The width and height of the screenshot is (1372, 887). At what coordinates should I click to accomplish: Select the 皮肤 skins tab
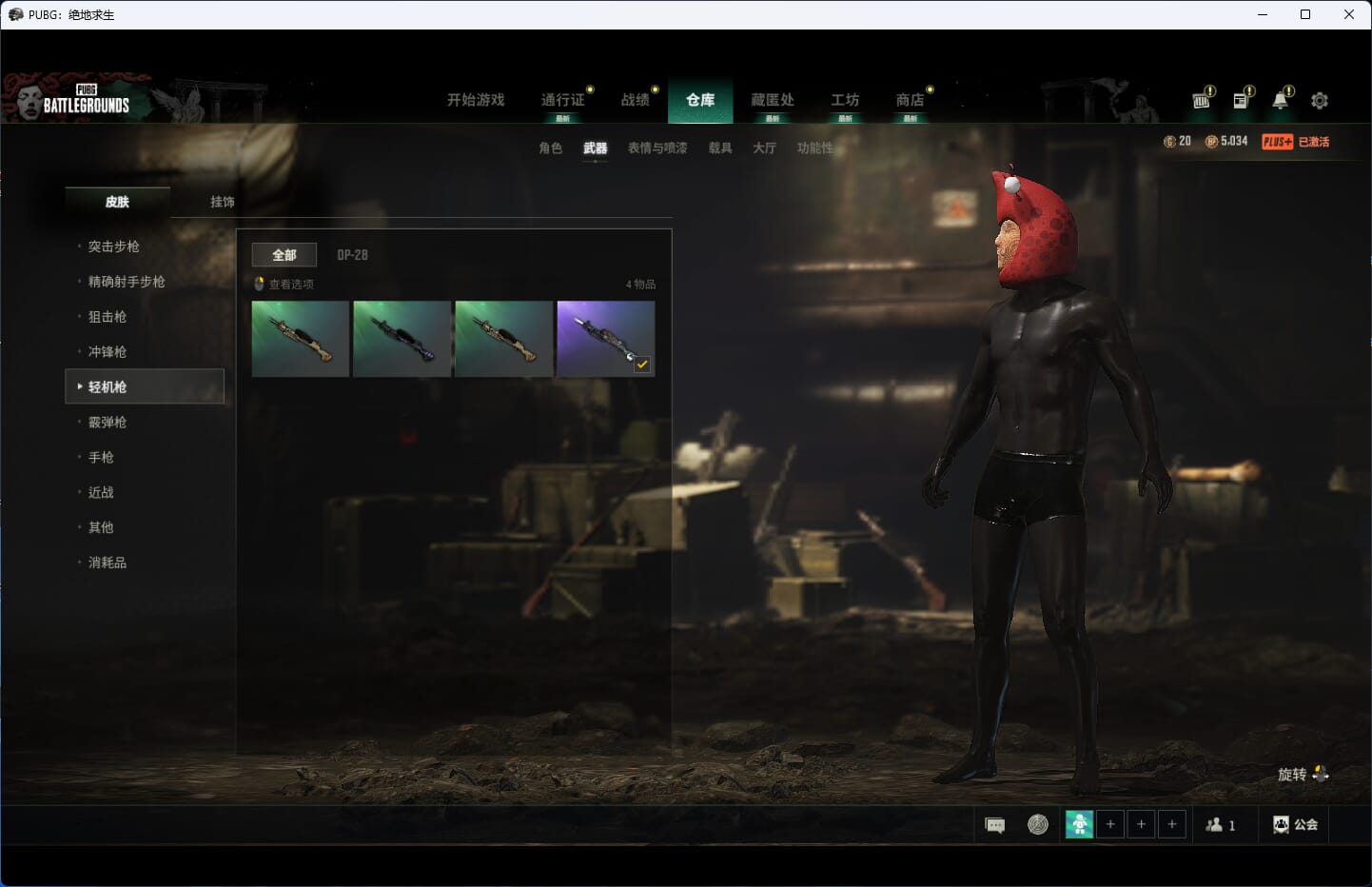[x=117, y=202]
